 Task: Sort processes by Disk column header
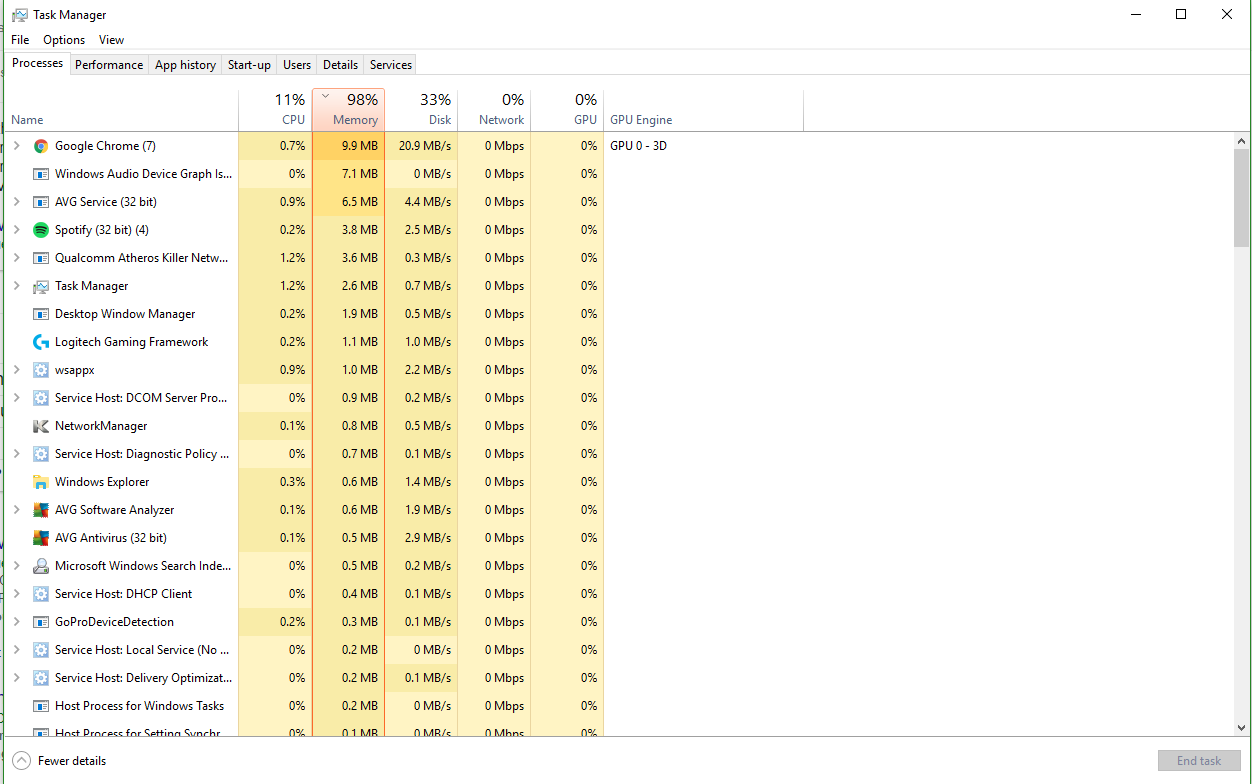[x=421, y=110]
